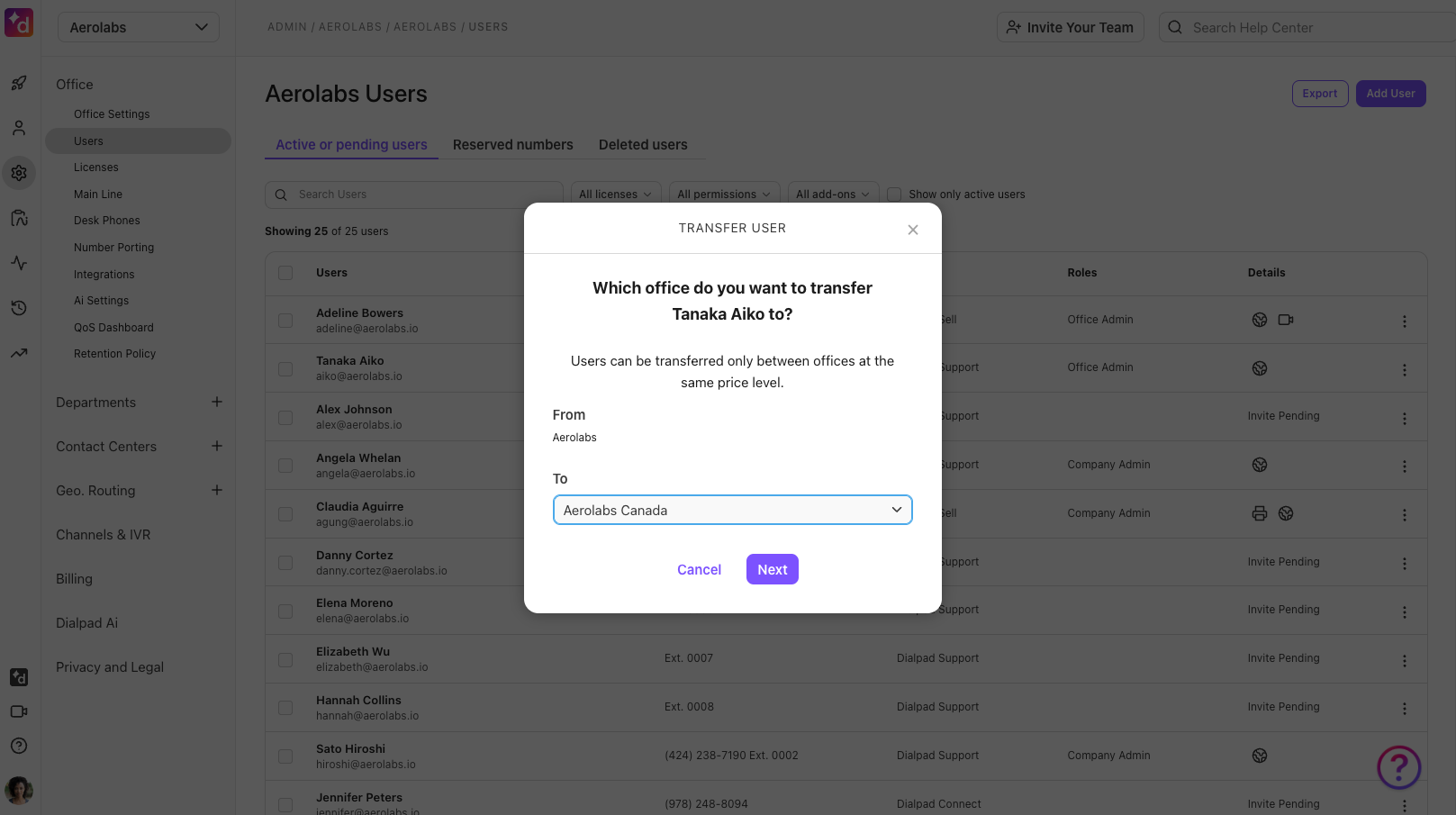Open the Aerolabs office selector dropdown
Viewport: 1456px width, 815px height.
139,27
